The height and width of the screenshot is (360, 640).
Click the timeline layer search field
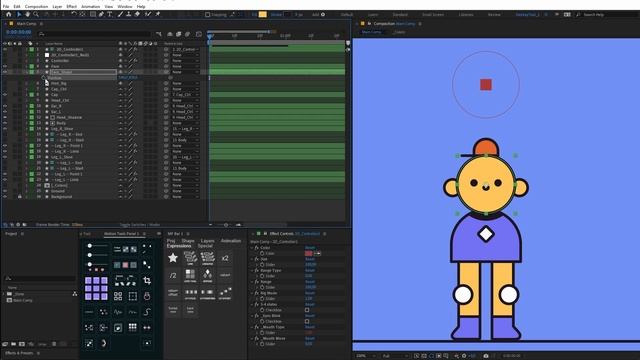95,34
